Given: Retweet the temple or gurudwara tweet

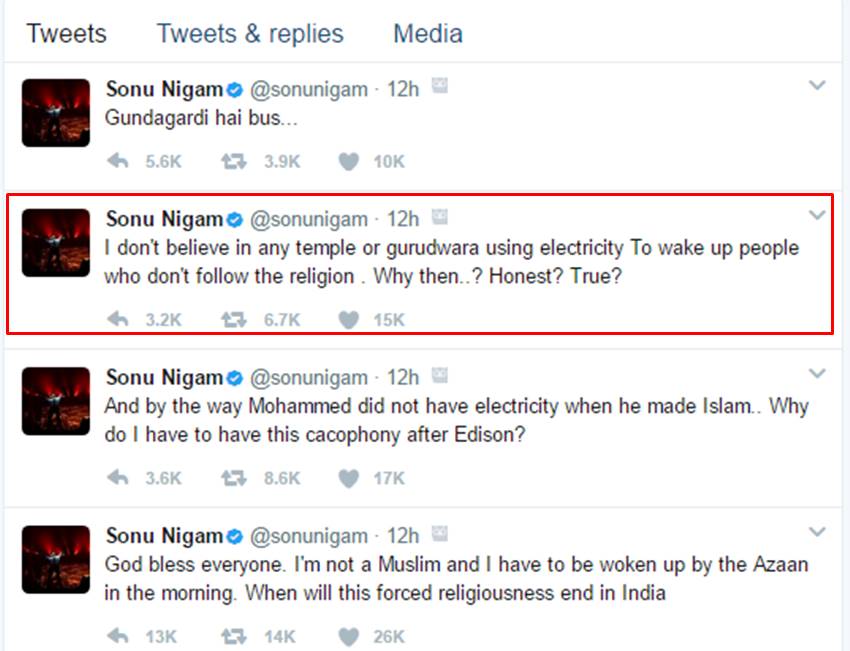Looking at the screenshot, I should tap(235, 319).
